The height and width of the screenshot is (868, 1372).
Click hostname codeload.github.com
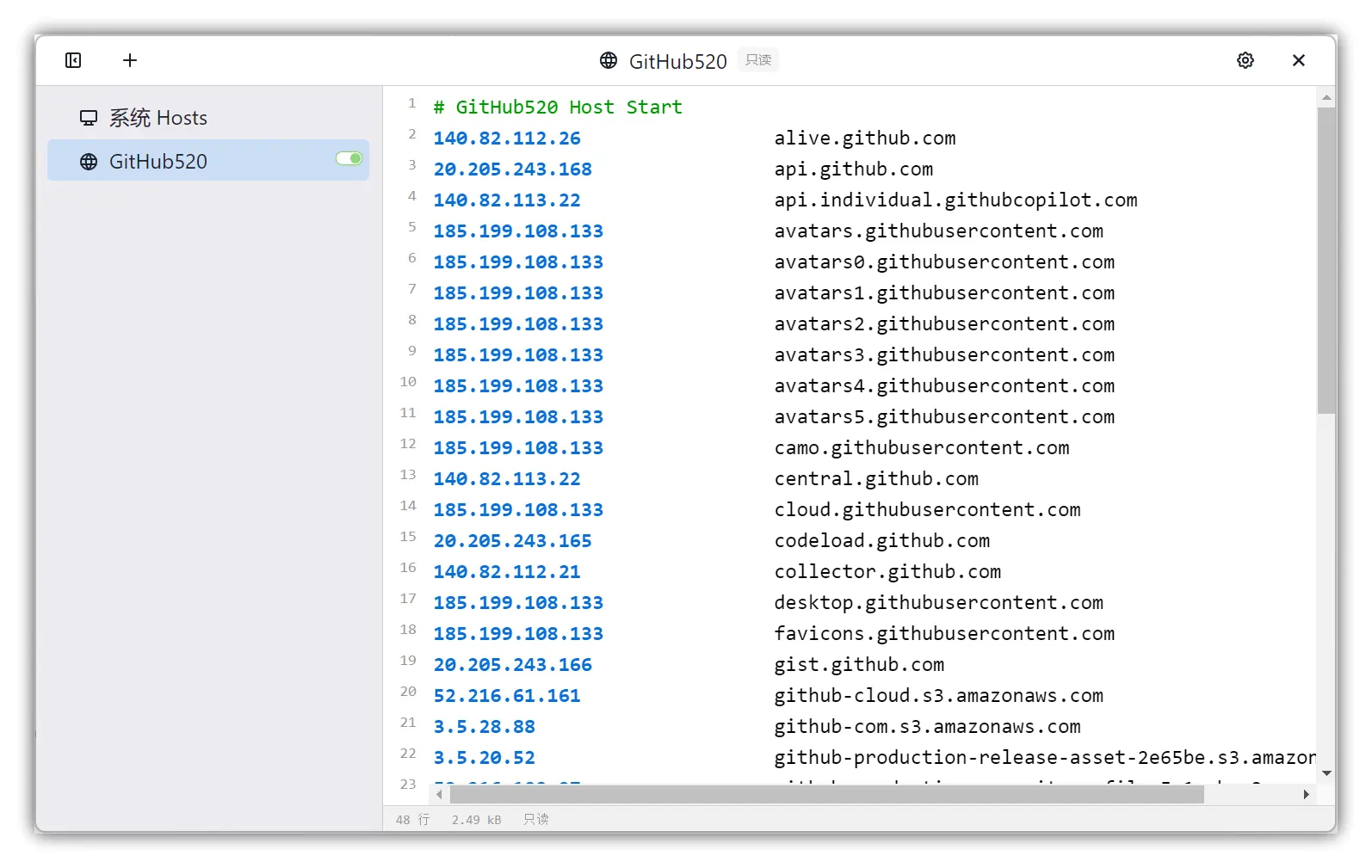click(882, 540)
